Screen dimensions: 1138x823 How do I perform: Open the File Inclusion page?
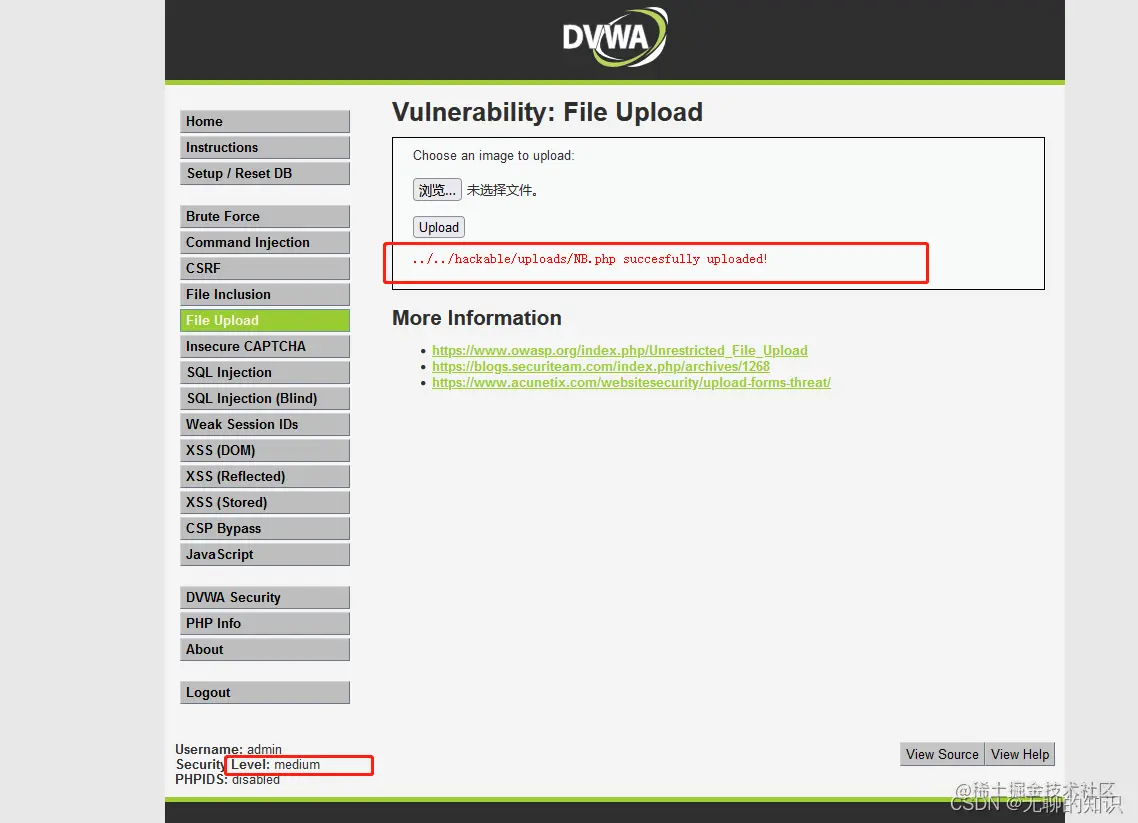click(x=265, y=295)
